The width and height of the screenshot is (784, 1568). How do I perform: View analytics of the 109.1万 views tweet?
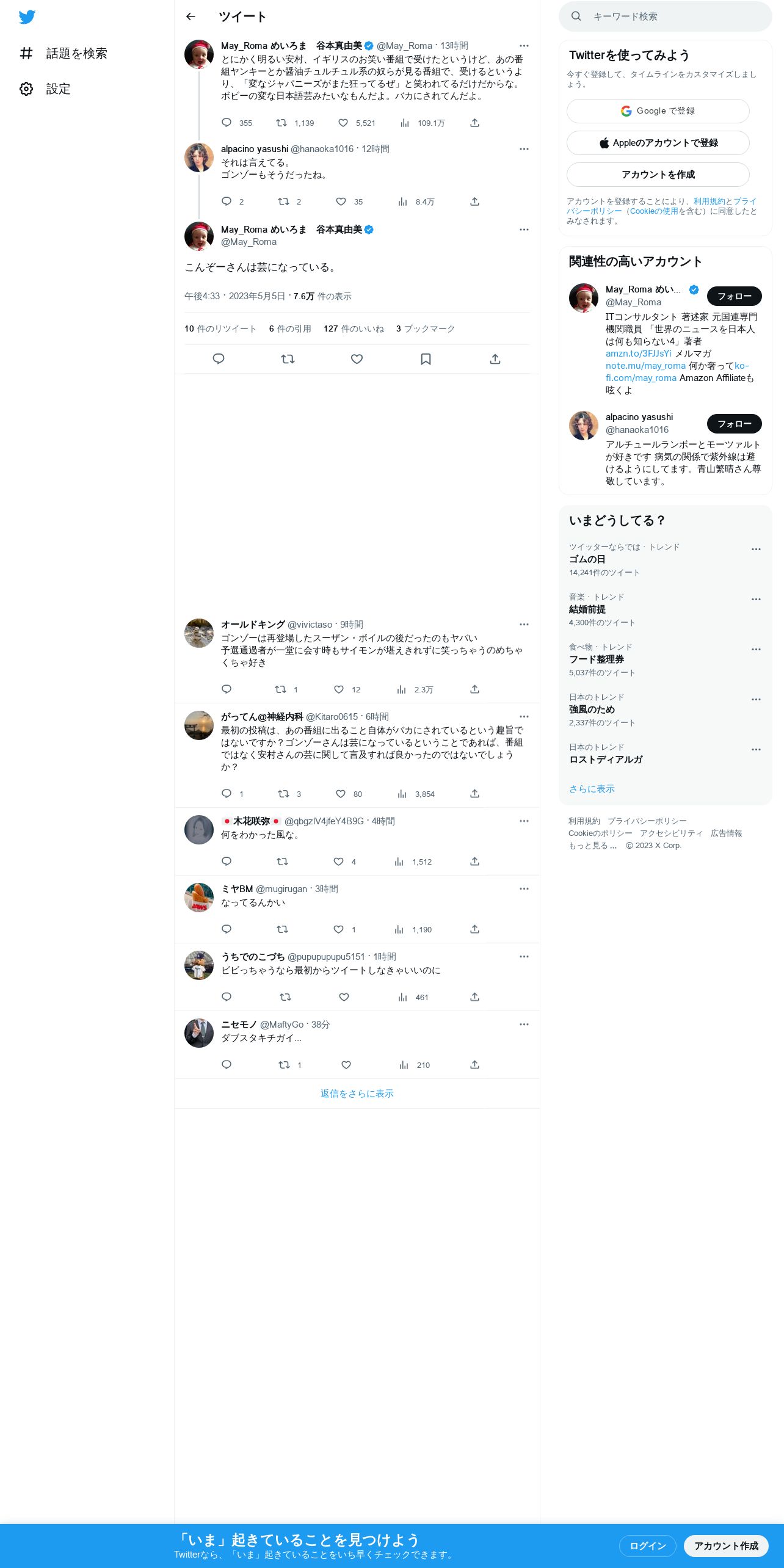[405, 123]
